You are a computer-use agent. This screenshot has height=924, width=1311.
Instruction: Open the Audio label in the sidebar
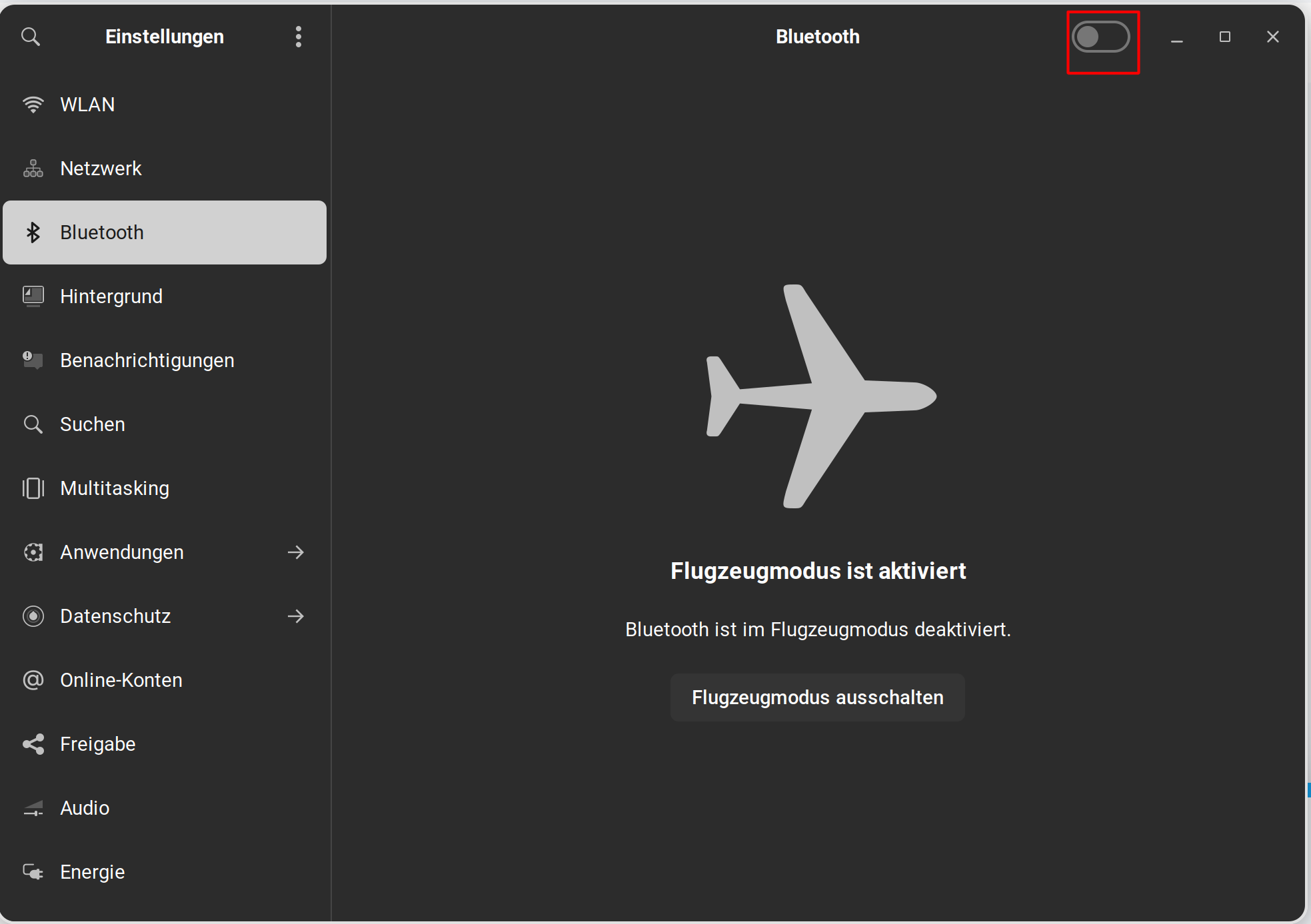[x=85, y=808]
